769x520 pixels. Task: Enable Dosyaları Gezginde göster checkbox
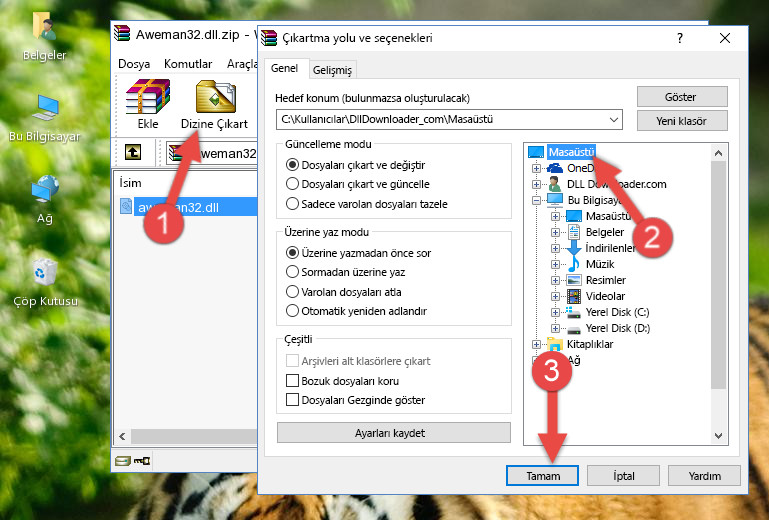point(292,400)
